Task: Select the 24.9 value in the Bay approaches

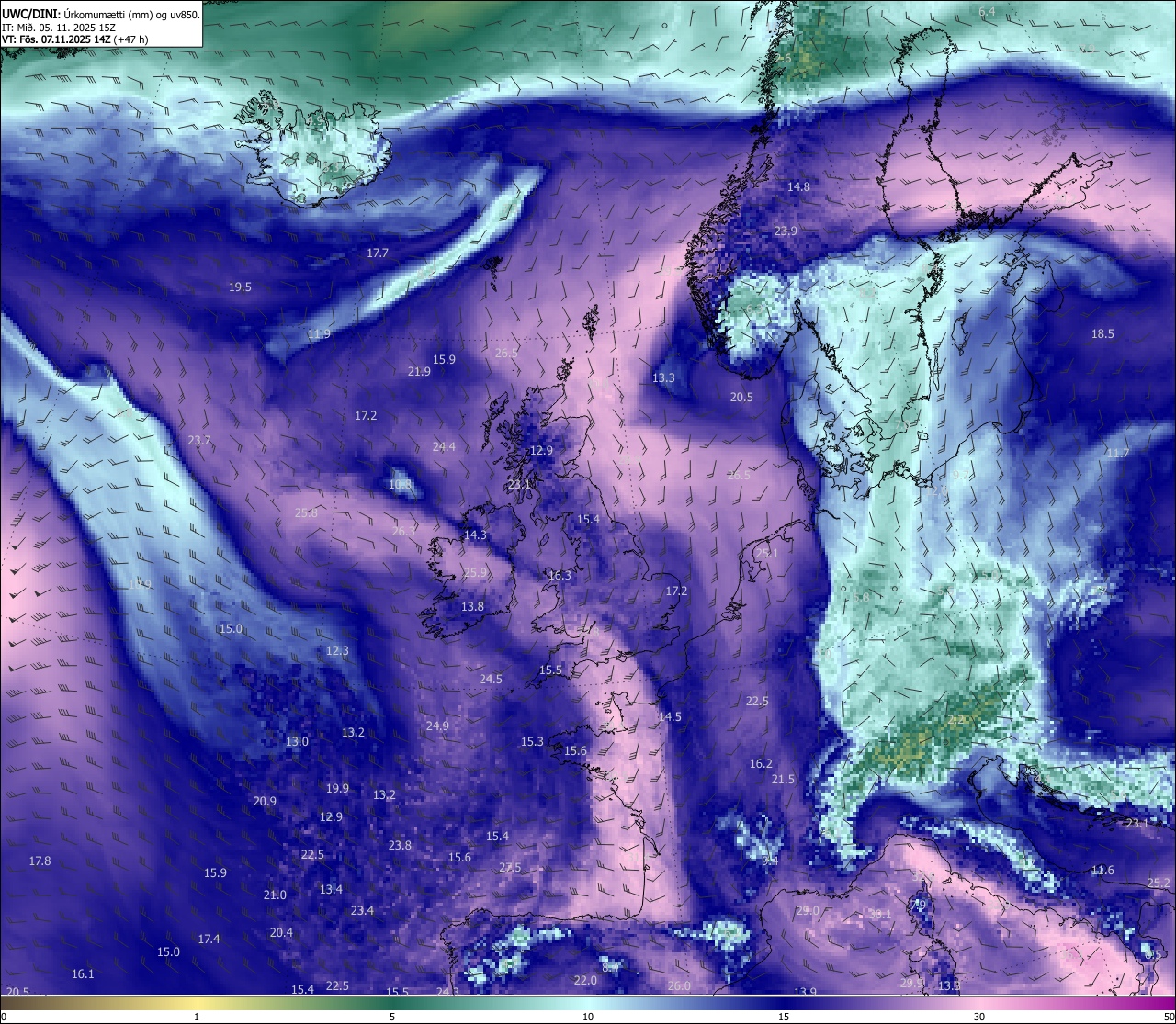Action: (x=437, y=726)
